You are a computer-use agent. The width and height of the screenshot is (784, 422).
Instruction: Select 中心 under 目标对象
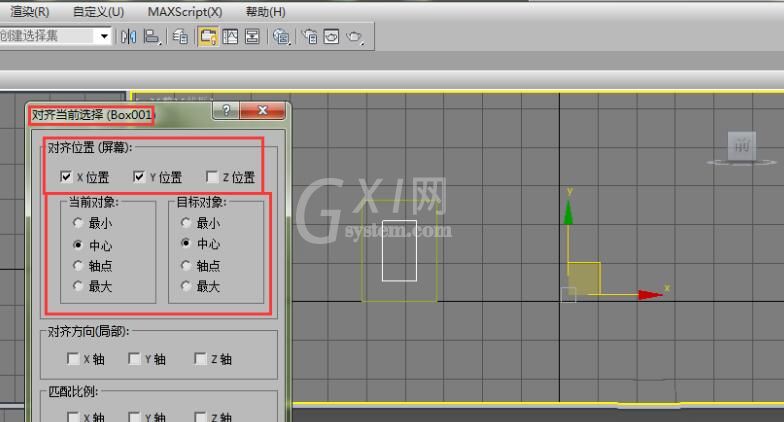186,243
